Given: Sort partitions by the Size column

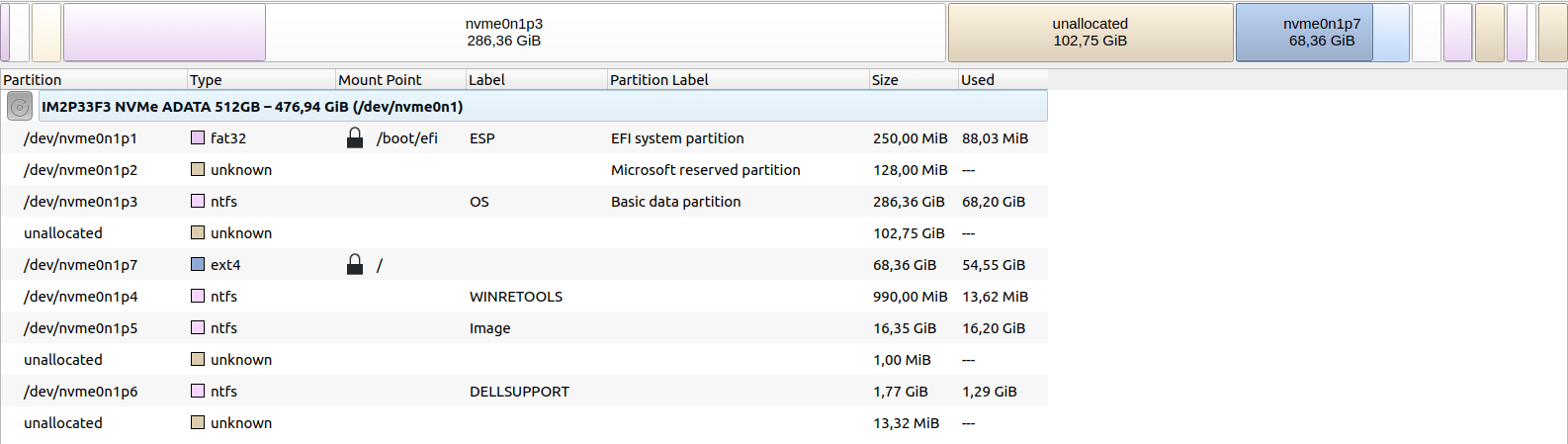Looking at the screenshot, I should (x=914, y=80).
